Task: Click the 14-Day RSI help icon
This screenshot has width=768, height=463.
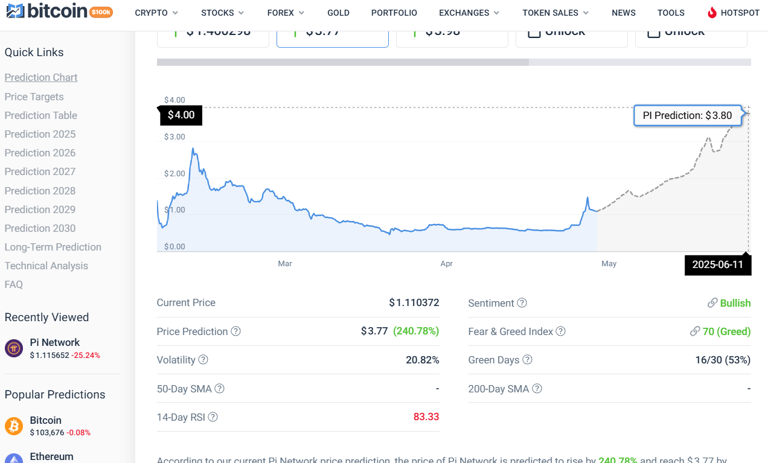Action: click(212, 417)
